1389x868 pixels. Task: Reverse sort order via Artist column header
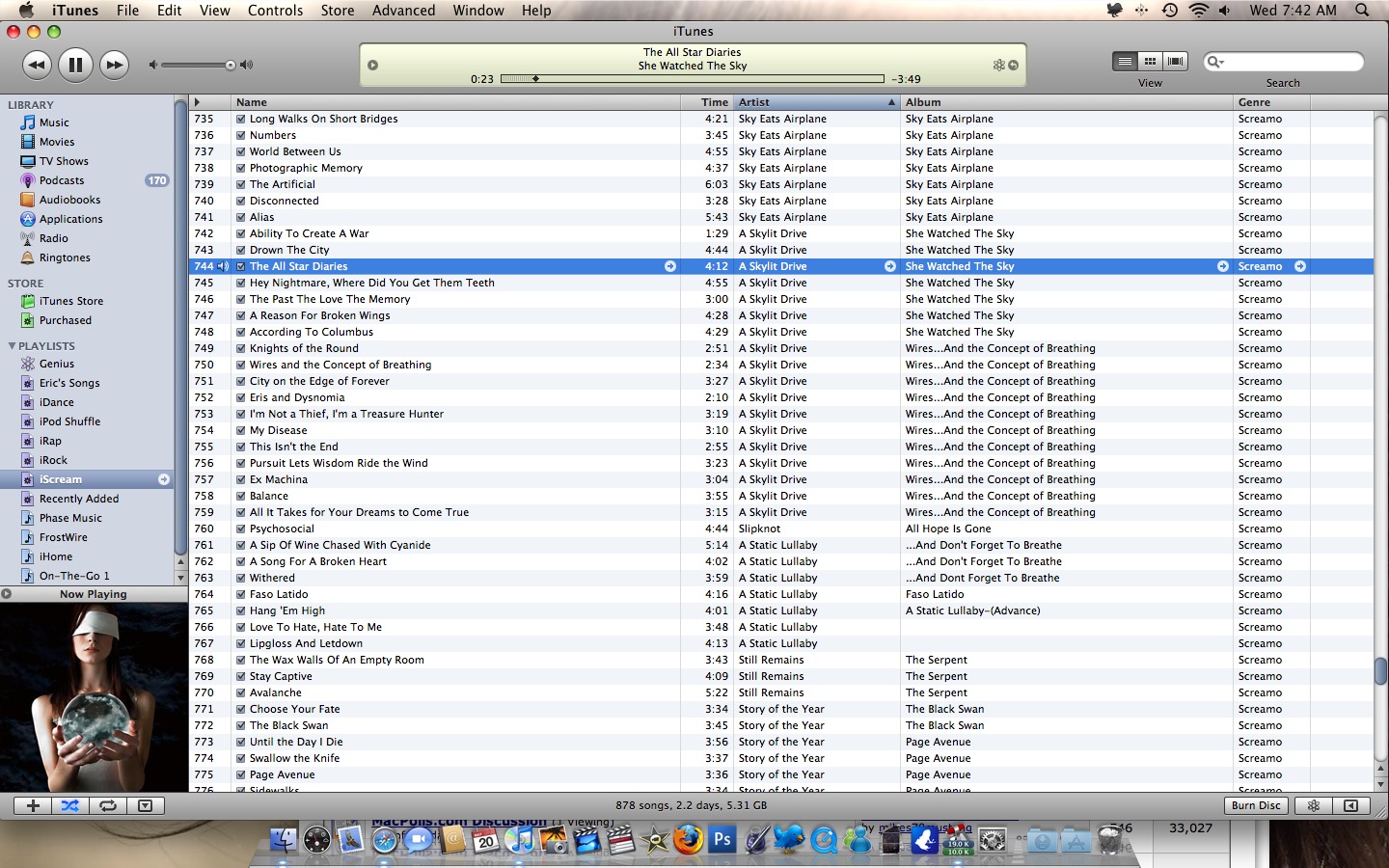pos(816,102)
